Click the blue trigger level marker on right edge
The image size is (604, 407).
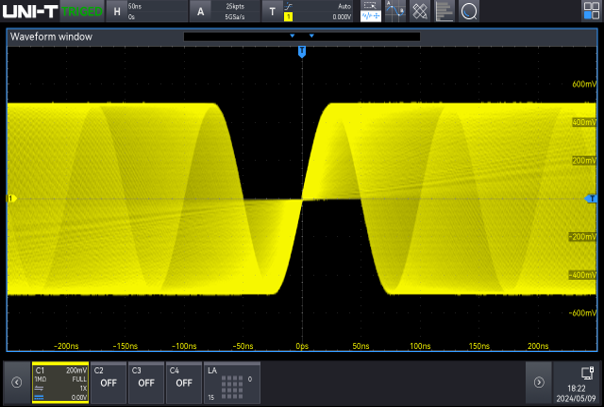[590, 199]
